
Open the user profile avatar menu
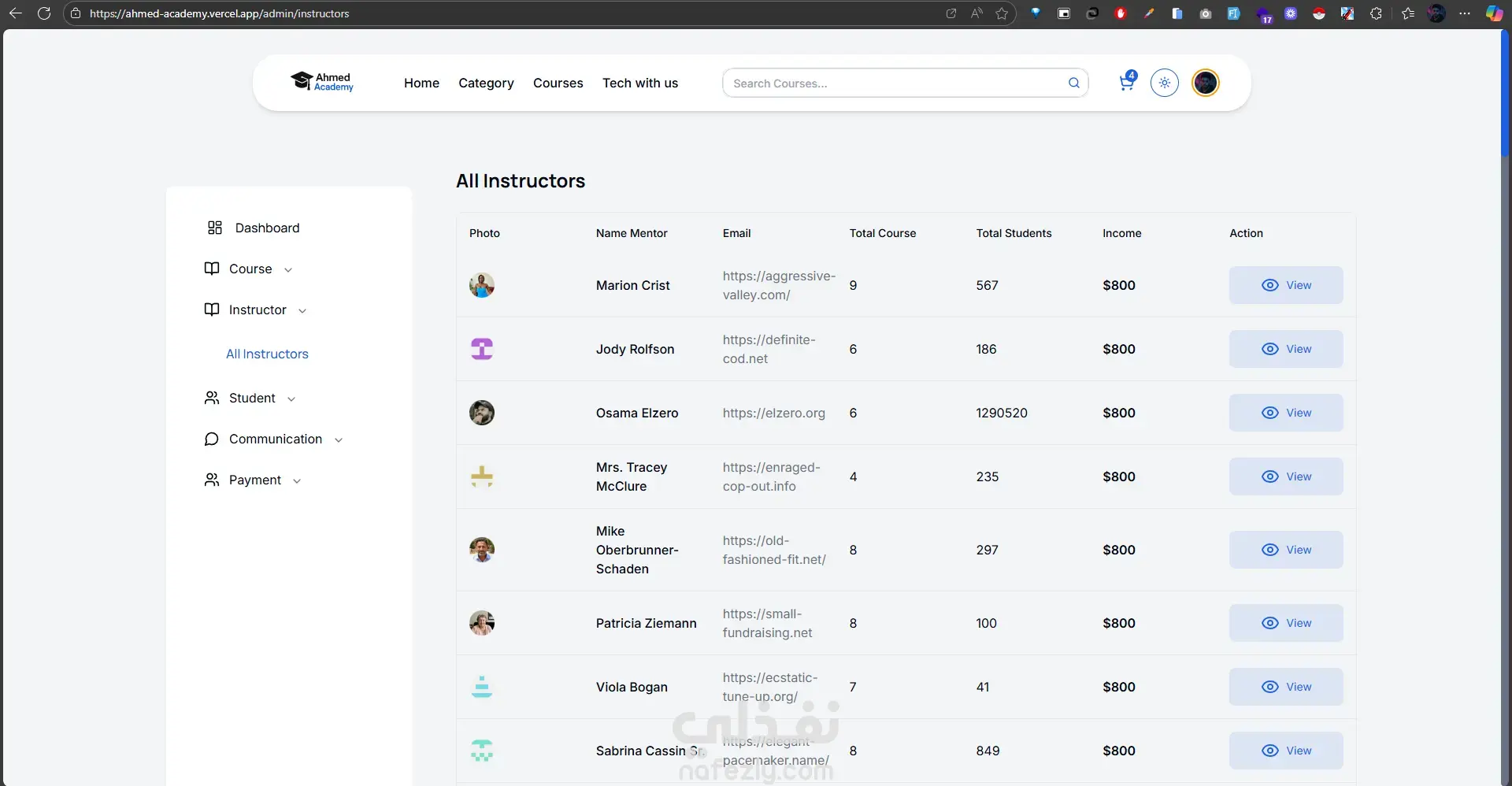click(x=1205, y=83)
